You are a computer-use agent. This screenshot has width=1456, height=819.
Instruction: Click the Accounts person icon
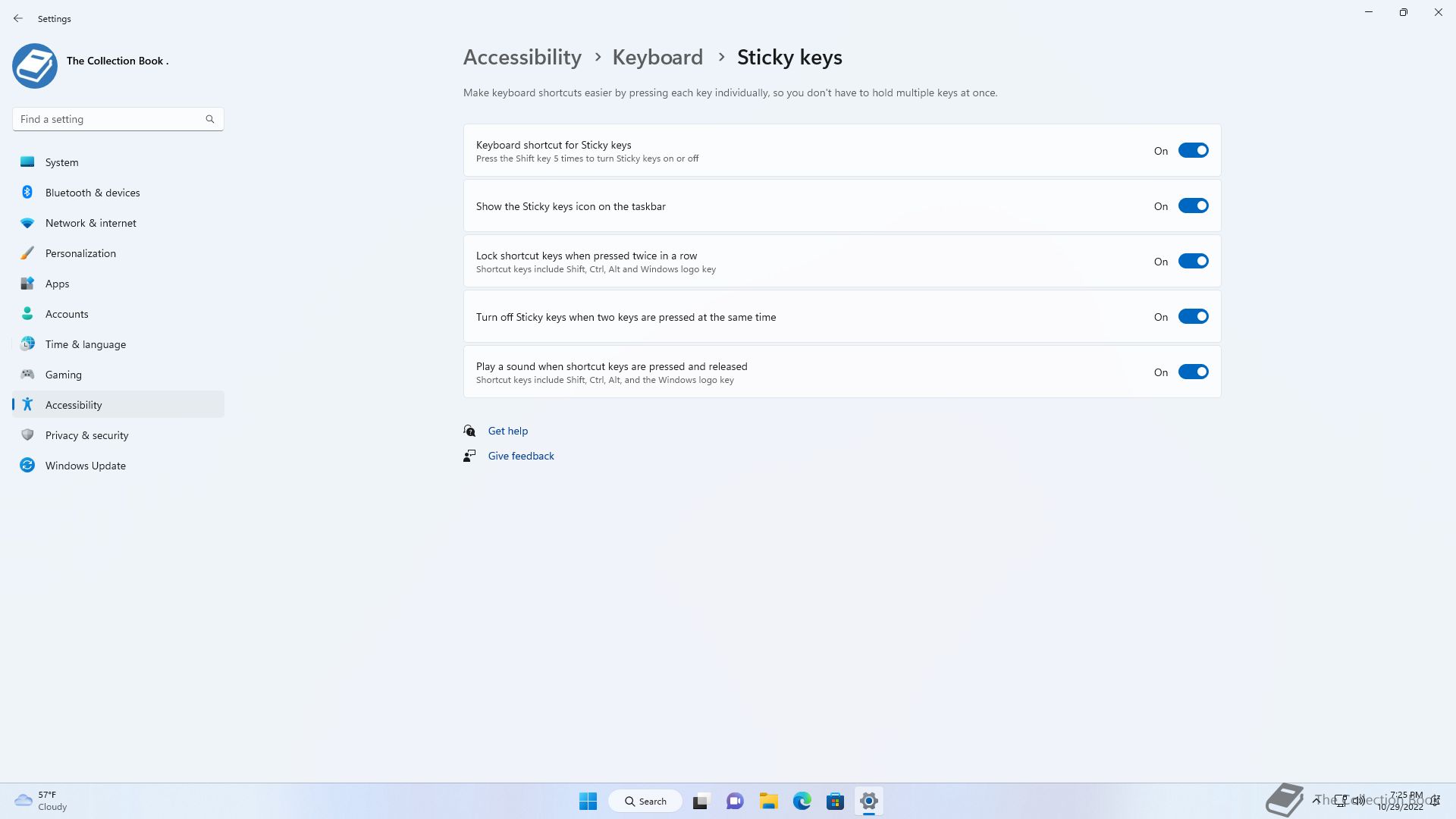tap(27, 314)
